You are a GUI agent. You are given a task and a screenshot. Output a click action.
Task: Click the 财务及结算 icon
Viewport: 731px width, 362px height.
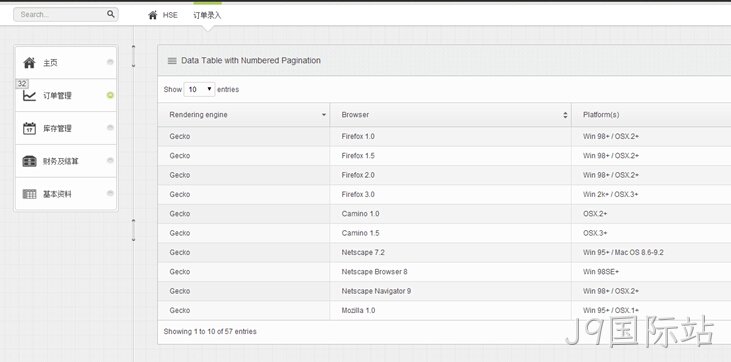pyautogui.click(x=29, y=161)
